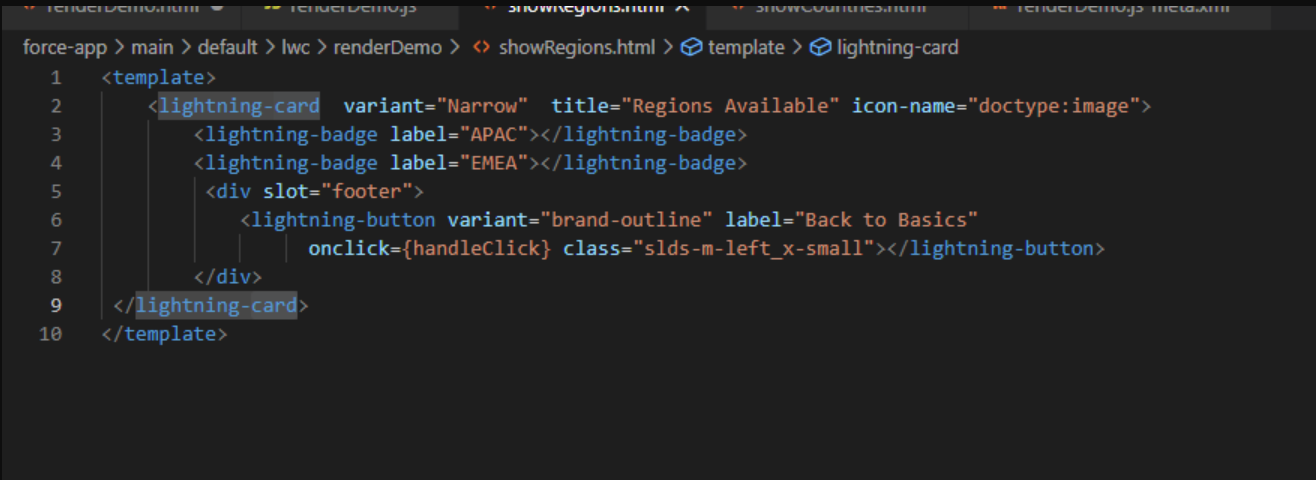Click the "Regions Available" title string

click(732, 106)
